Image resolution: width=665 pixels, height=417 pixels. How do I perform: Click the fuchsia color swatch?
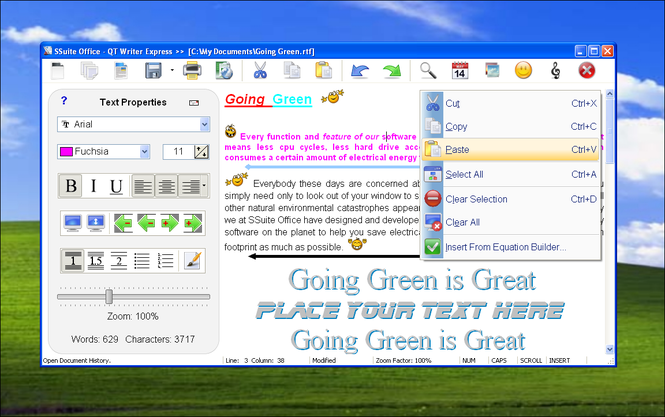(x=66, y=151)
